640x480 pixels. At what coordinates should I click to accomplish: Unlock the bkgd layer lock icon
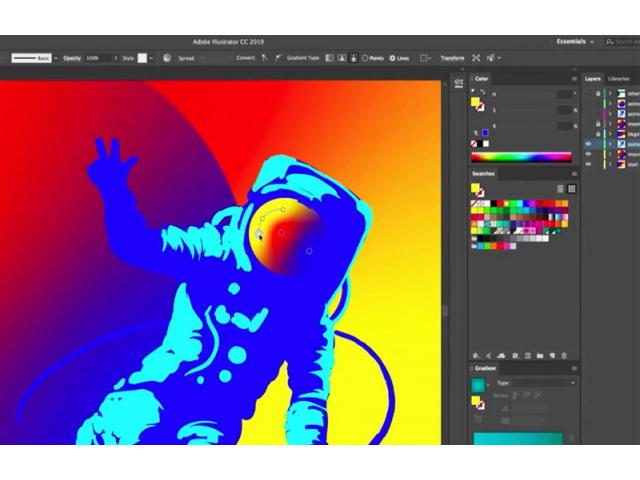(598, 134)
